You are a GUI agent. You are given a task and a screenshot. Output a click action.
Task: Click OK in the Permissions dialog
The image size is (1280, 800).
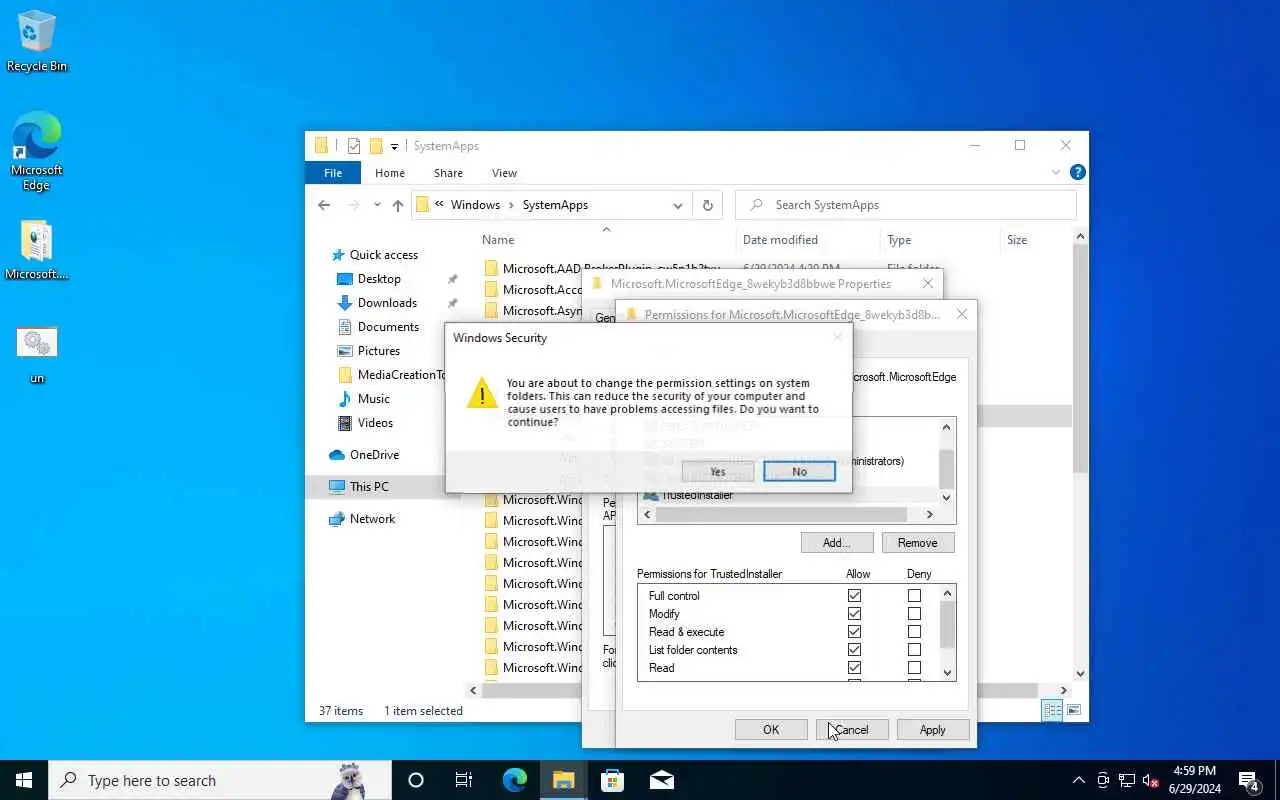(771, 730)
